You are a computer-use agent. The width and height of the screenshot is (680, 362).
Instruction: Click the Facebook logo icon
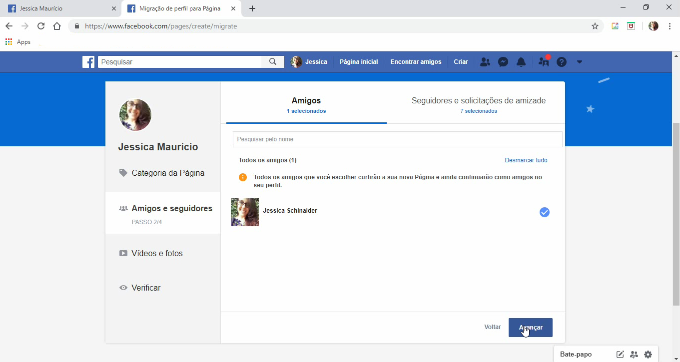click(88, 62)
